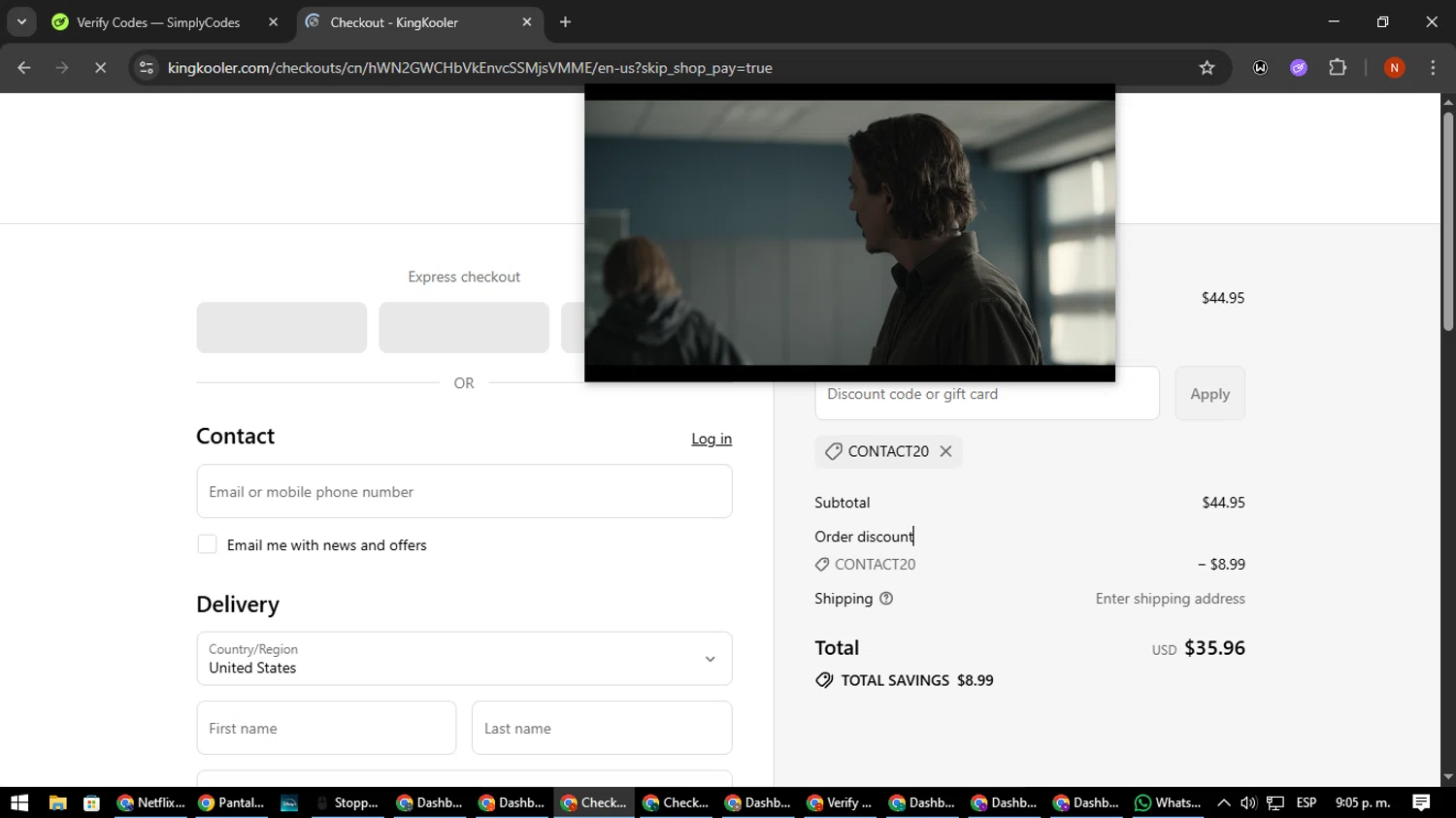
Task: Open clock showing 9:05 p. m.
Action: pyautogui.click(x=1363, y=802)
